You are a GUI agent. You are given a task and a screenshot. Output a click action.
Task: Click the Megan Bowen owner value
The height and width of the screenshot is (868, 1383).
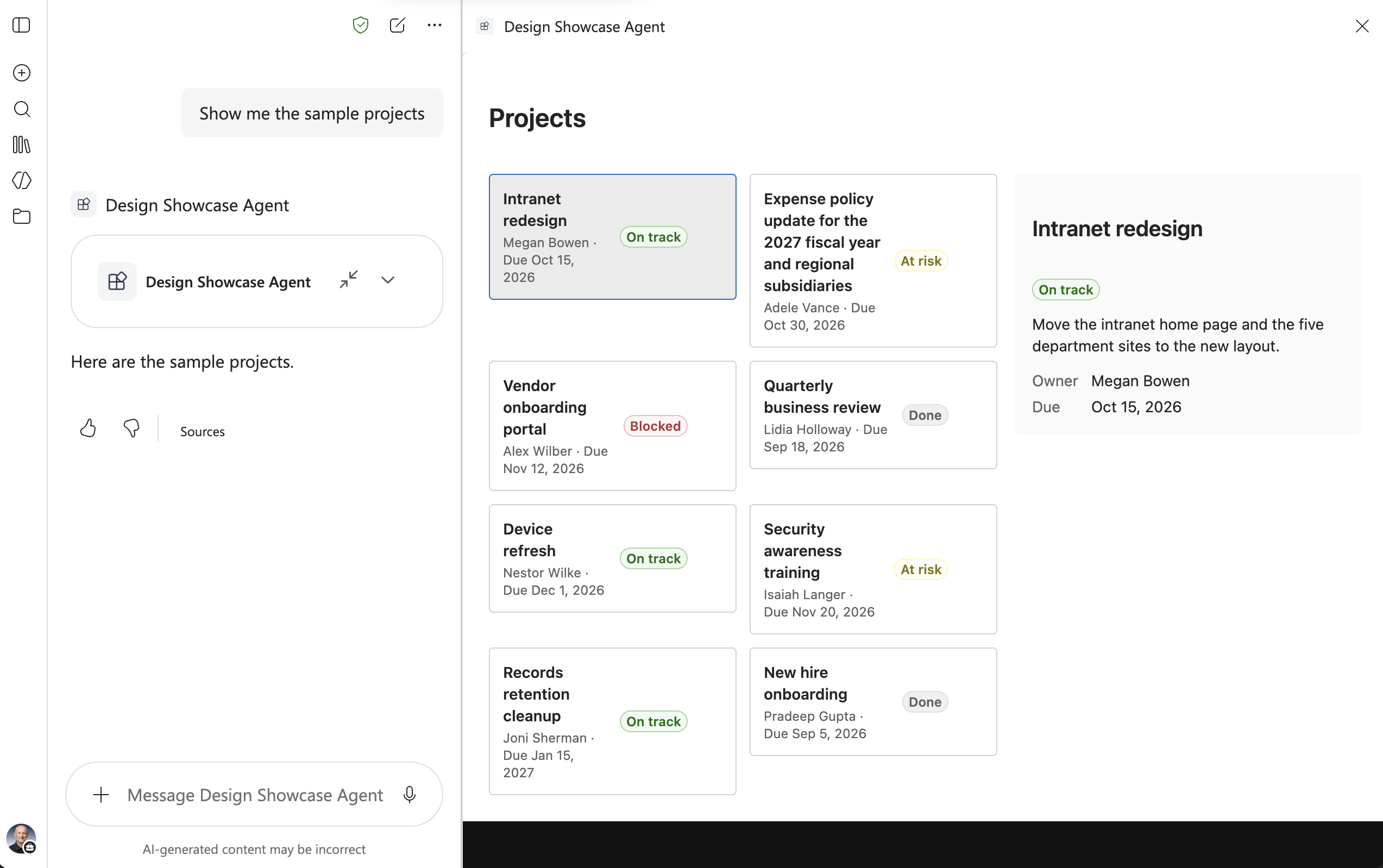(x=1140, y=381)
